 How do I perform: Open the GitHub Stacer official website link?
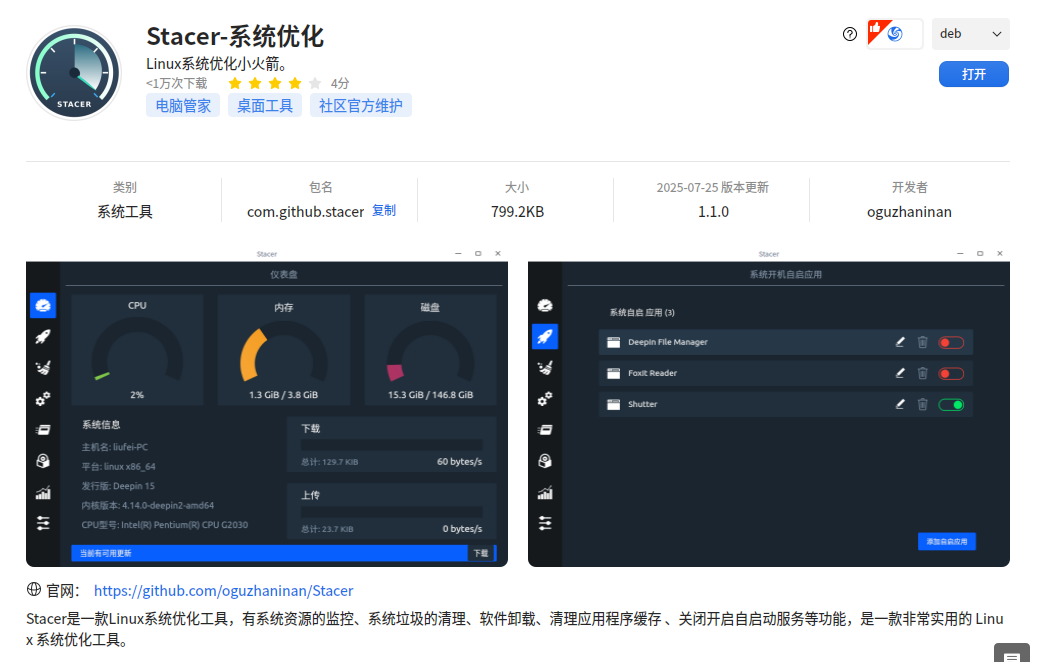coord(223,590)
